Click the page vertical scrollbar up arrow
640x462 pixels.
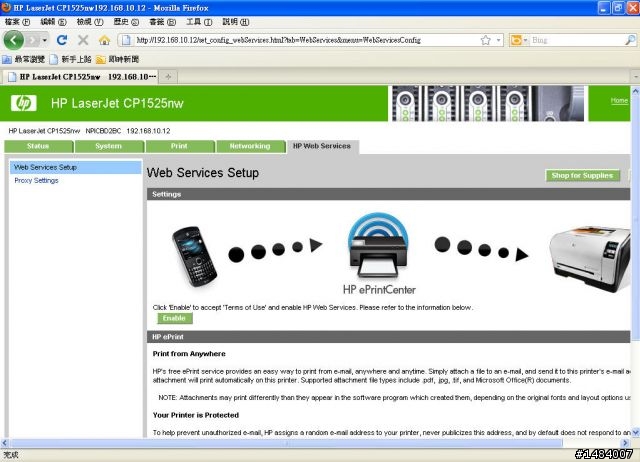636,91
